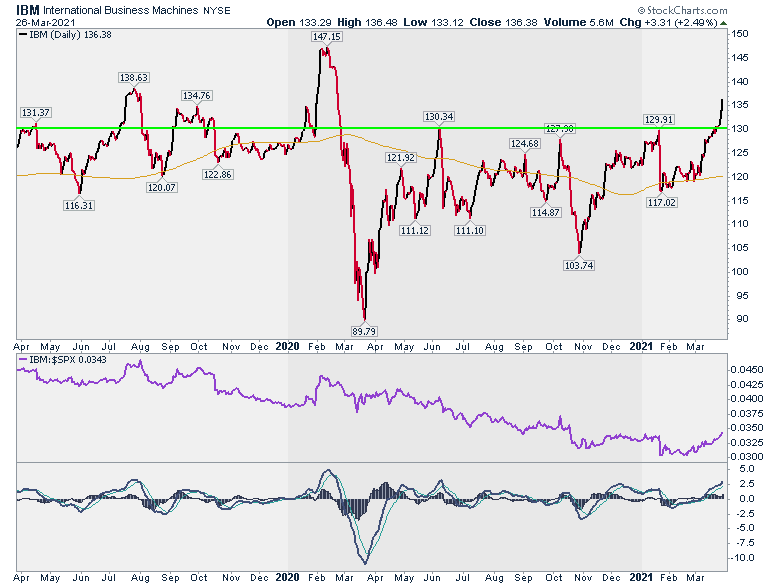This screenshot has height=586, width=780.
Task: Click the 124.68 price label
Action: (524, 144)
